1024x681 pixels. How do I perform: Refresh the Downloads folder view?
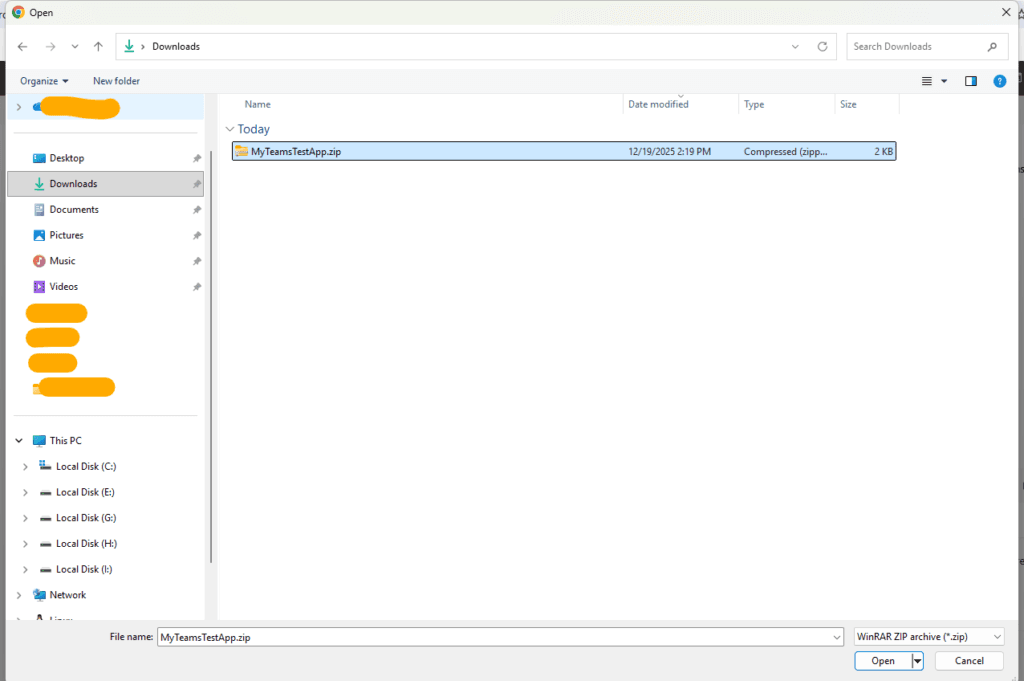pyautogui.click(x=822, y=47)
